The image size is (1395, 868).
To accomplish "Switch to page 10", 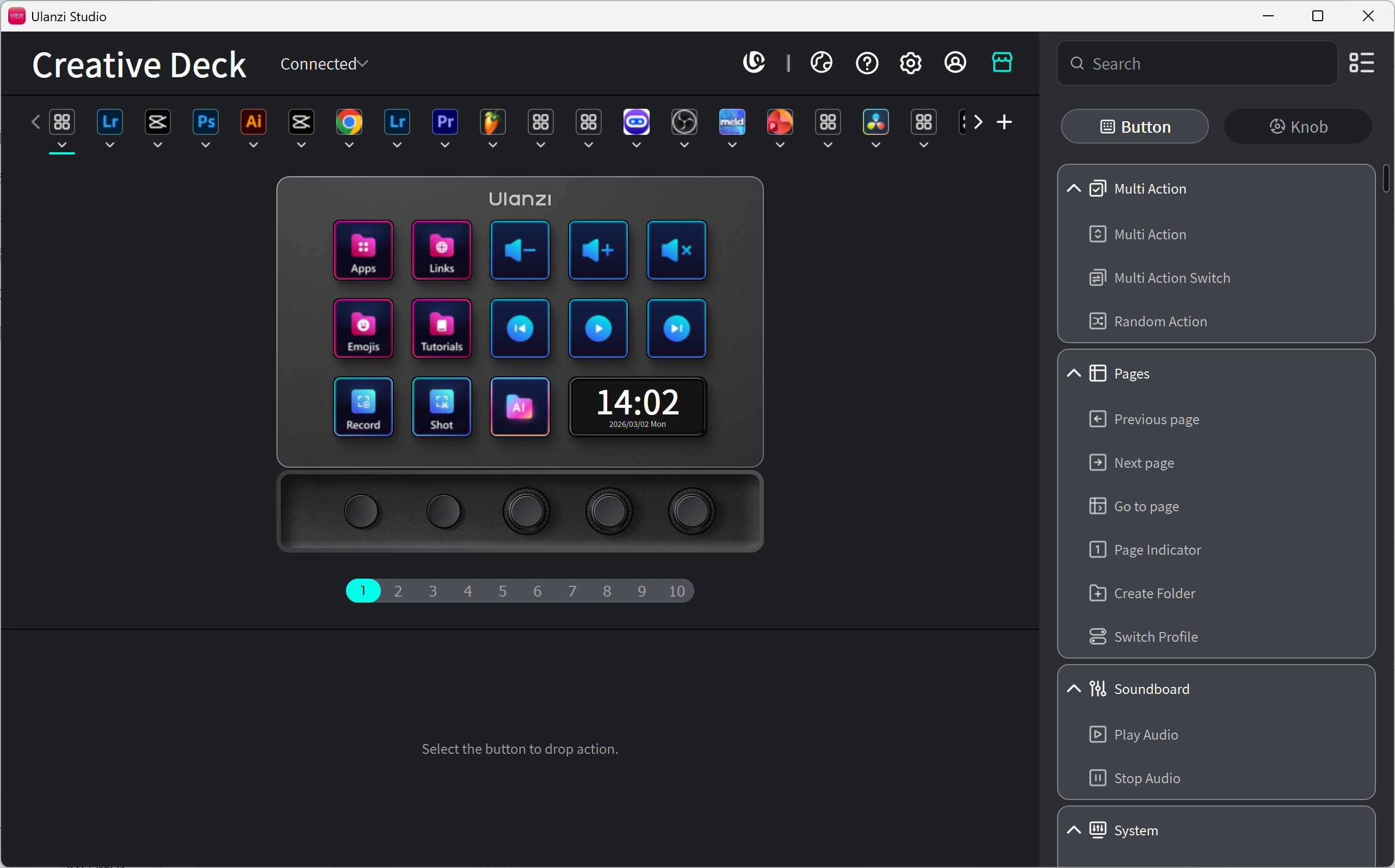I will [x=676, y=591].
